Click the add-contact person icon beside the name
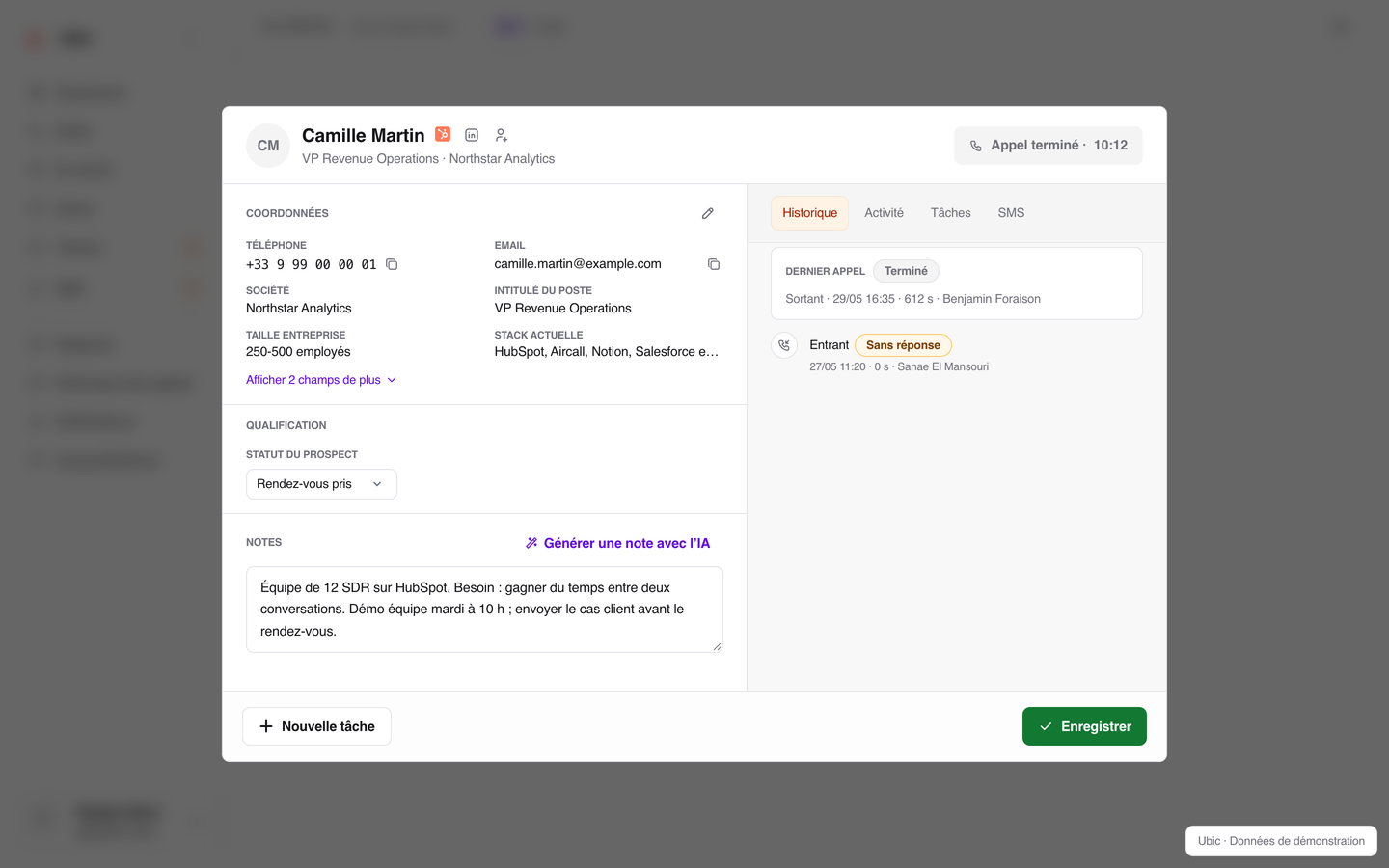 coord(502,135)
